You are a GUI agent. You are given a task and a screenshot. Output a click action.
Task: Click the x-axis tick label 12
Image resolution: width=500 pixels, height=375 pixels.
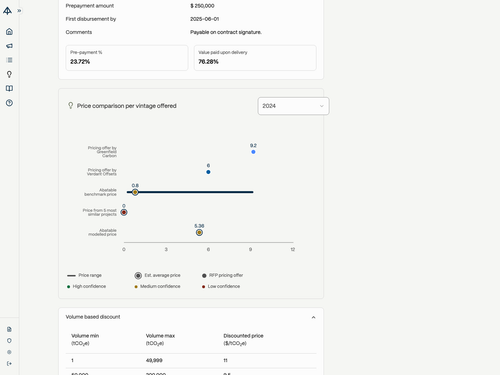tap(293, 249)
